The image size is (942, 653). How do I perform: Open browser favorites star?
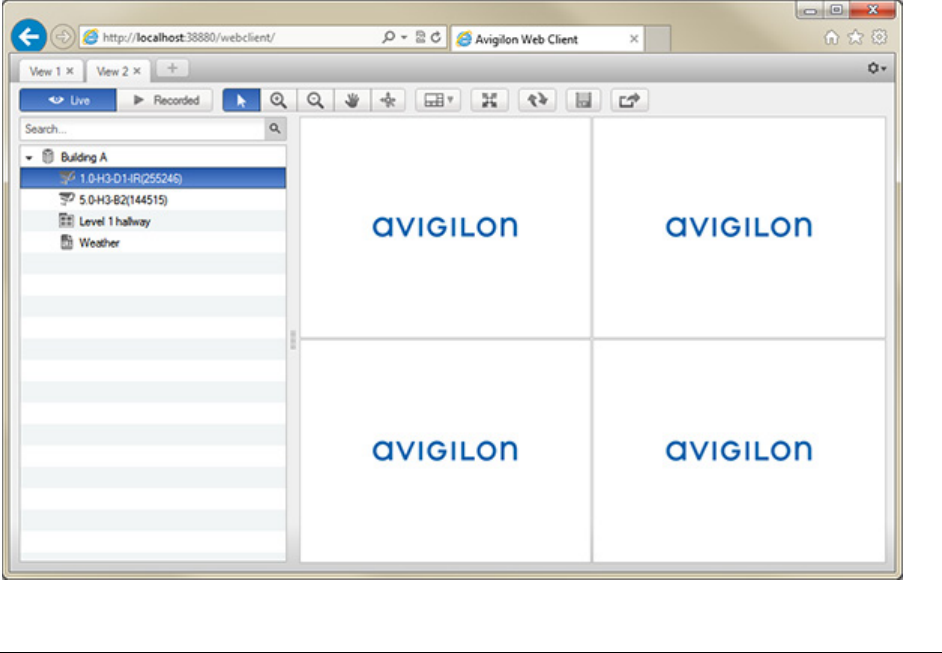(855, 38)
